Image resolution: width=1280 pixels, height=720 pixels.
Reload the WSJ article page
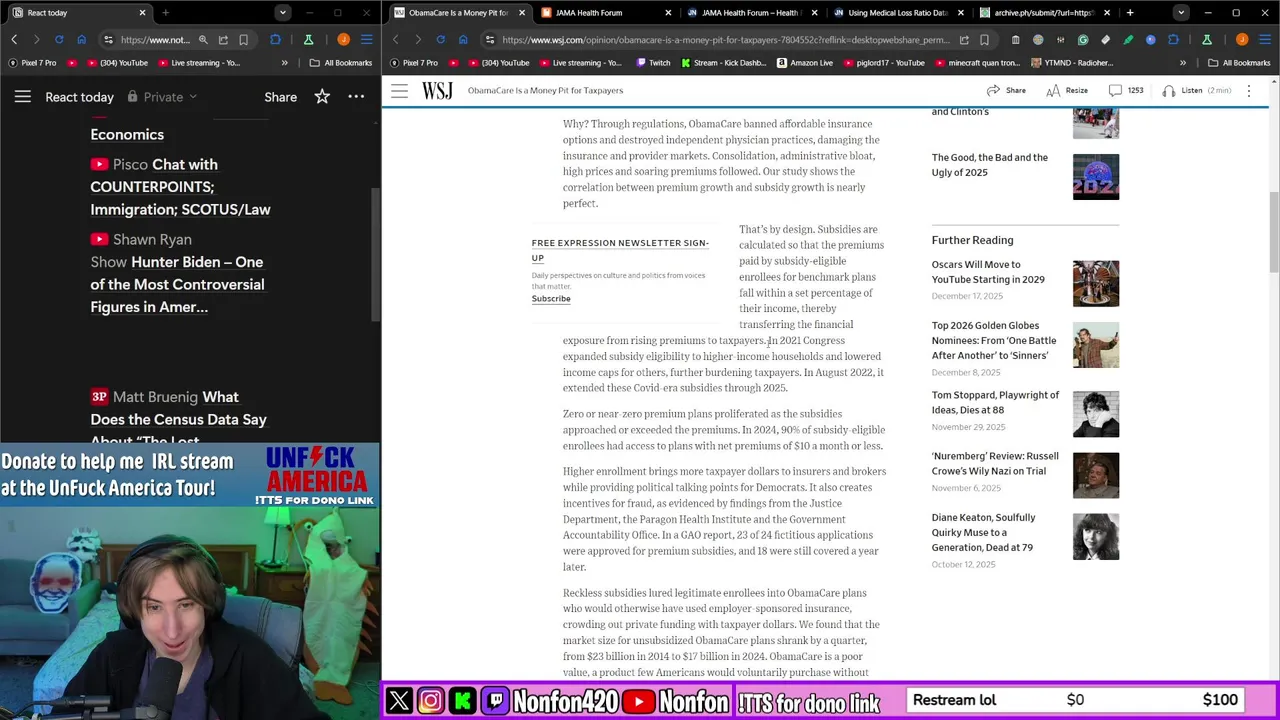[x=440, y=39]
